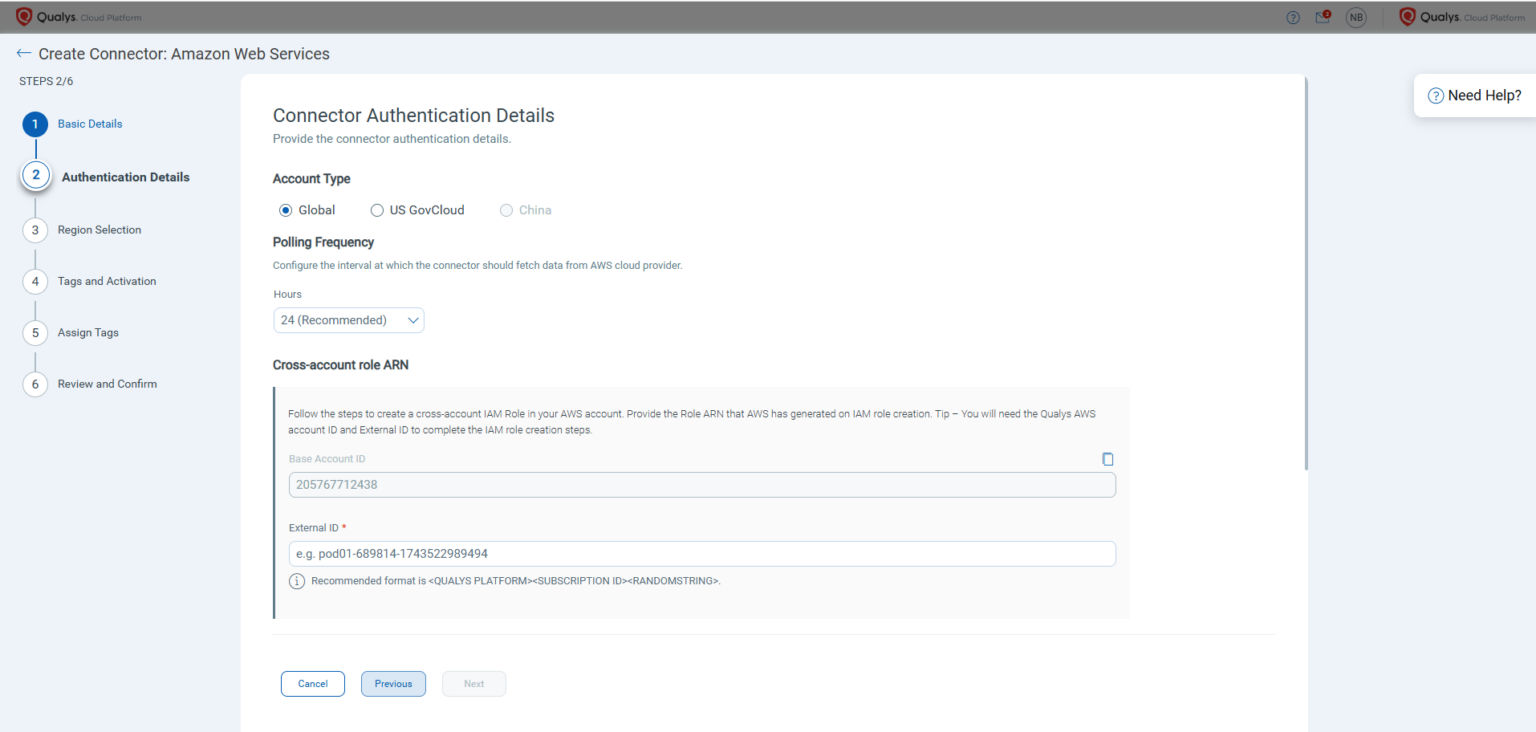Open the Hours polling frequency dropdown
The height and width of the screenshot is (732, 1536).
pyautogui.click(x=348, y=320)
